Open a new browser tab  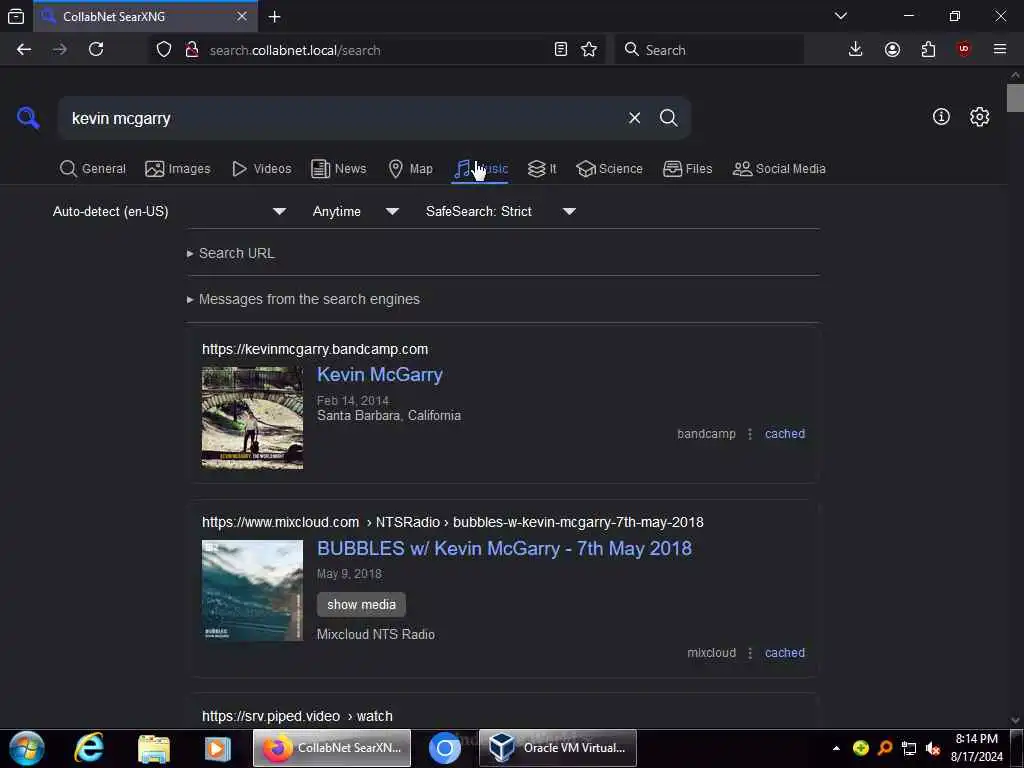point(274,16)
